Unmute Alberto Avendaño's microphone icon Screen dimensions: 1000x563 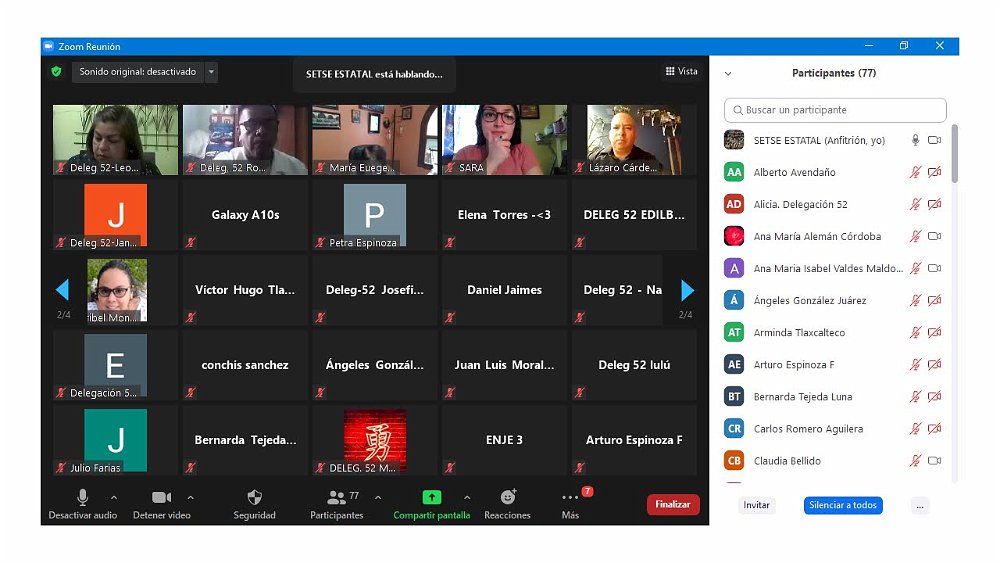914,173
